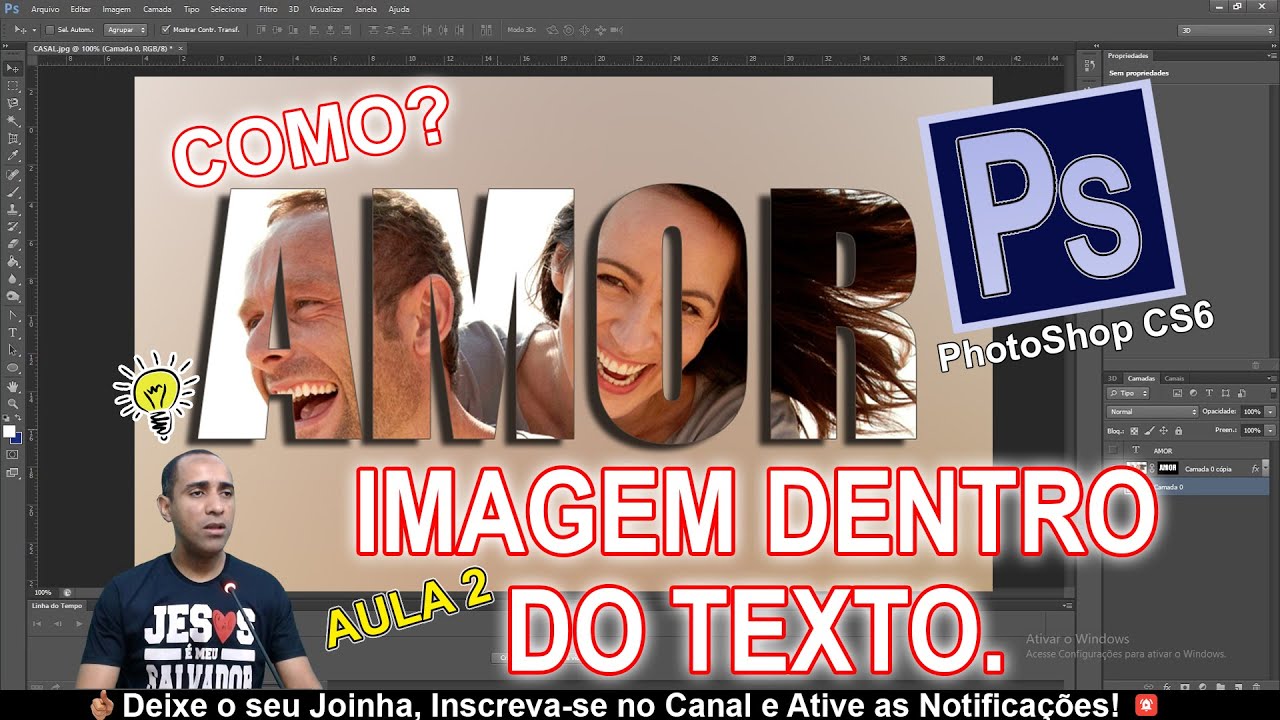Click the Quick Mask mode icon
The height and width of the screenshot is (720, 1280).
[x=13, y=455]
